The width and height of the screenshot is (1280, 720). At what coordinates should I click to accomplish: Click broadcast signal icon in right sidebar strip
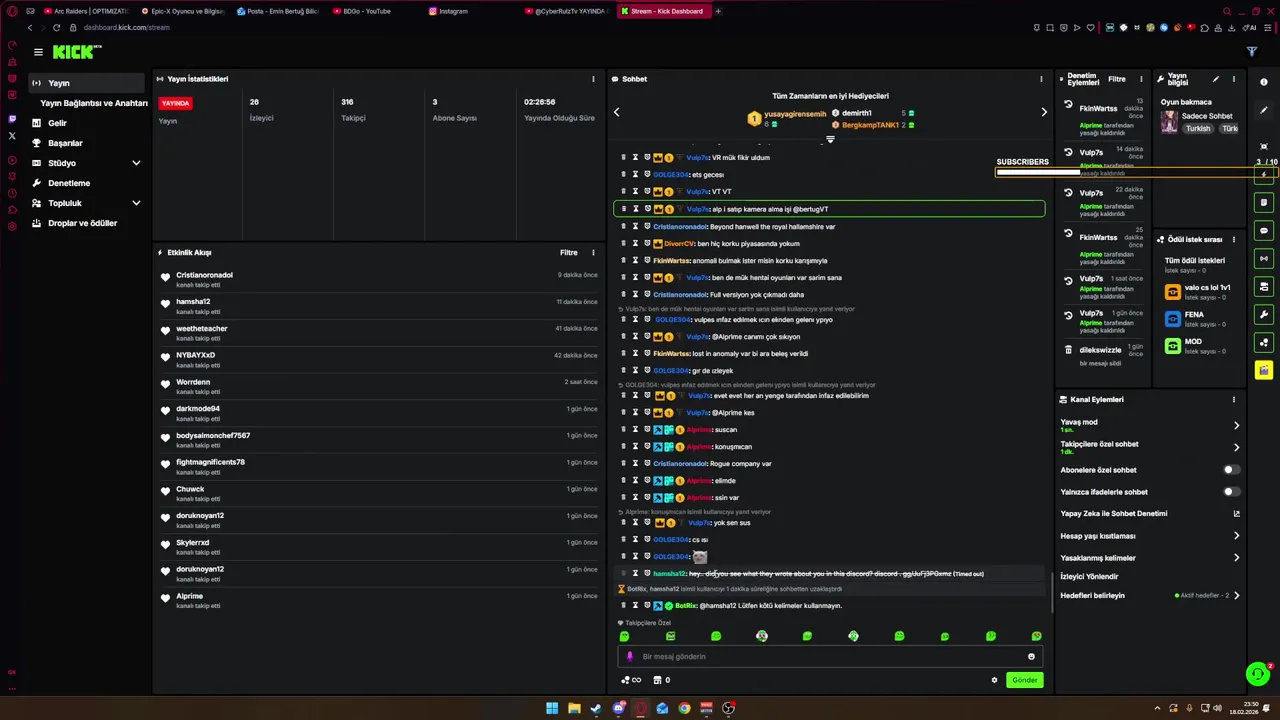pyautogui.click(x=1264, y=258)
